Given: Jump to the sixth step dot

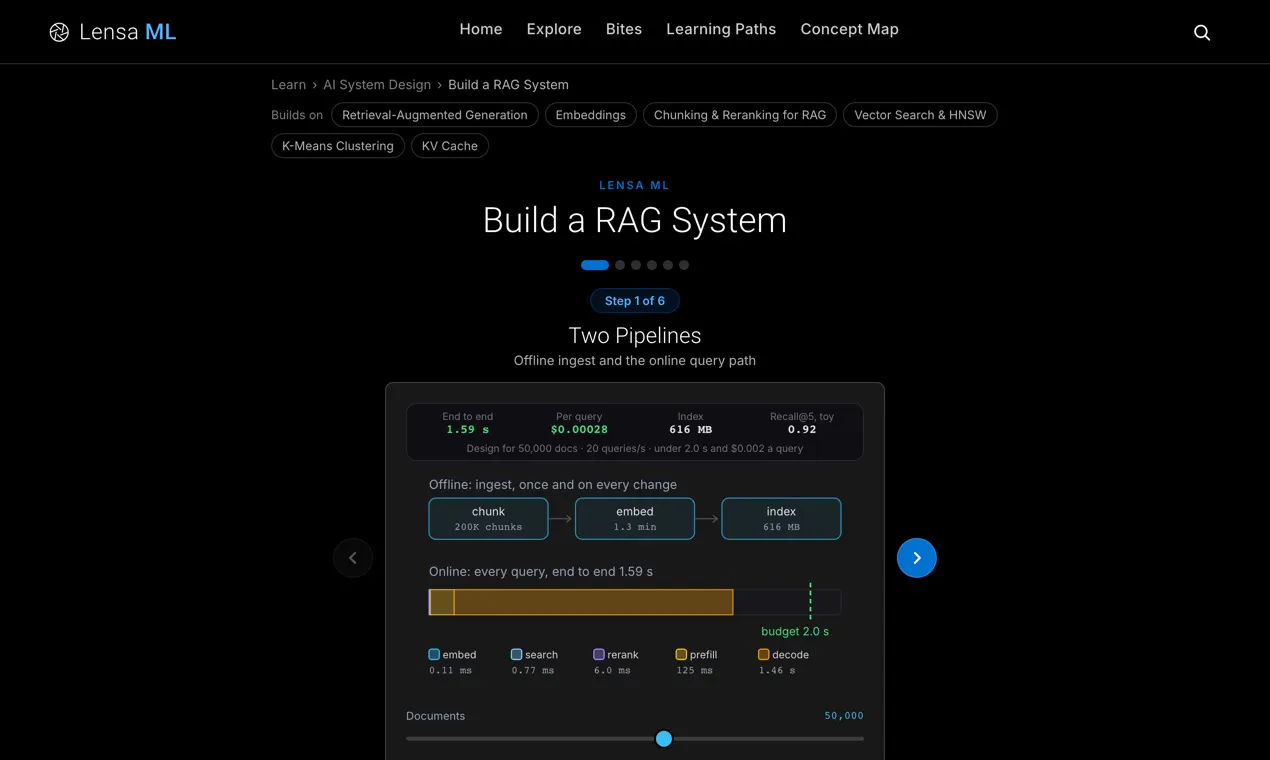Looking at the screenshot, I should tap(684, 265).
